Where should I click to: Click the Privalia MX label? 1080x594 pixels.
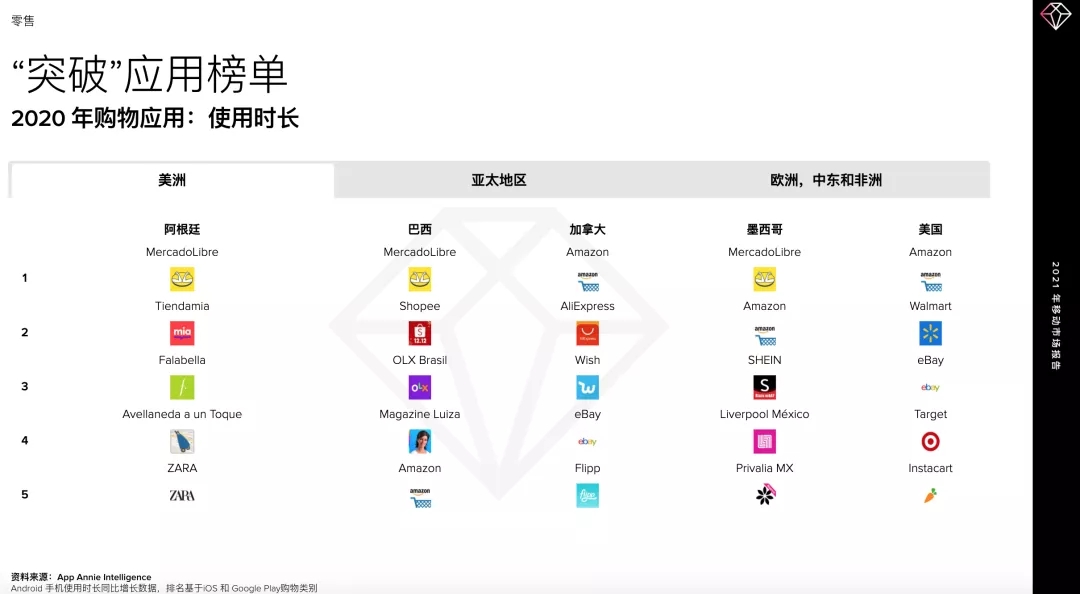click(765, 469)
